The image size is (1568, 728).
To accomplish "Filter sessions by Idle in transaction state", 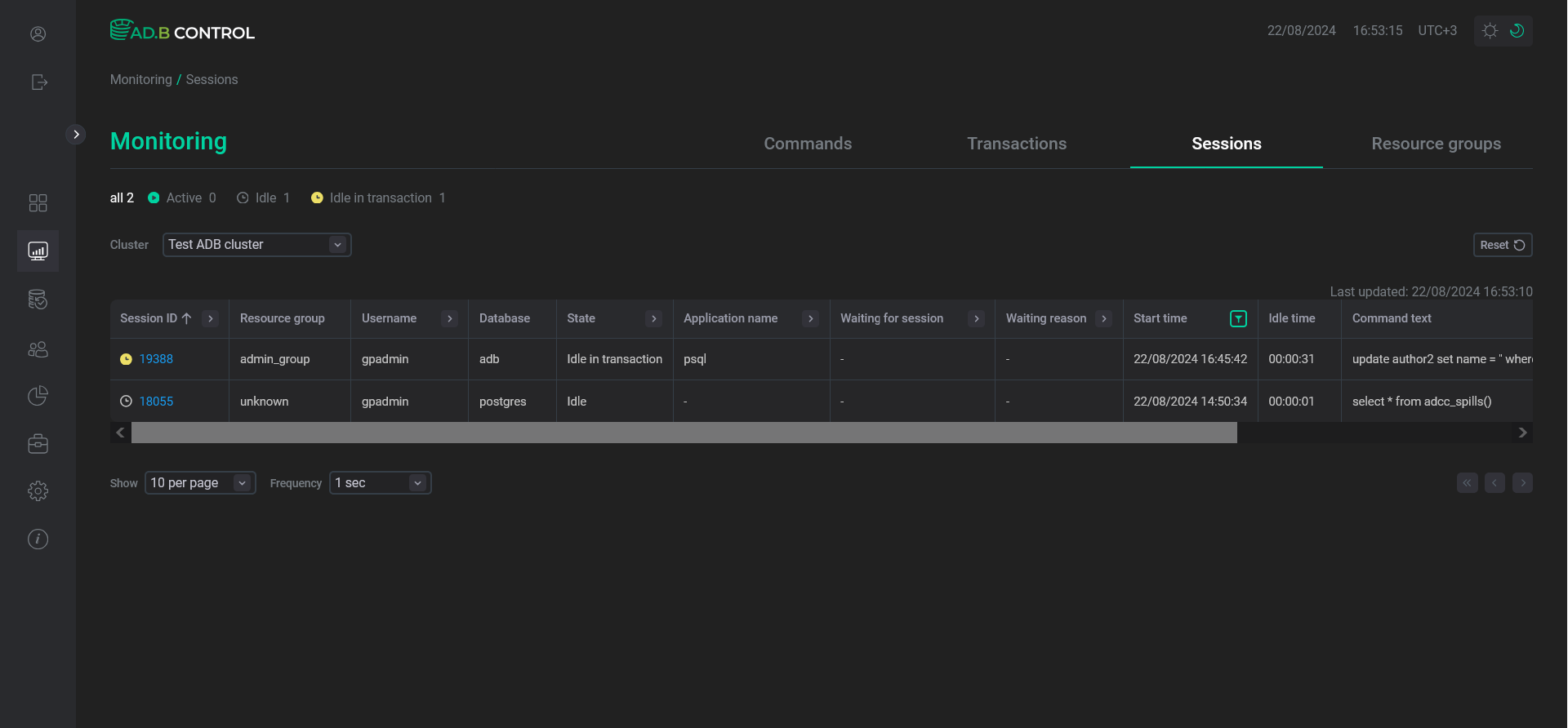I will point(379,198).
